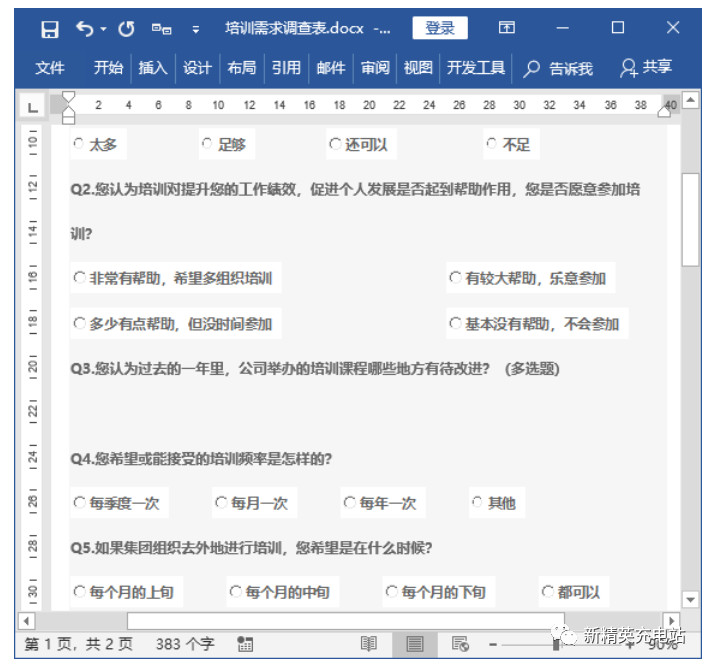The height and width of the screenshot is (666, 708).
Task: Switch to Web Layout view icon
Action: pos(460,644)
